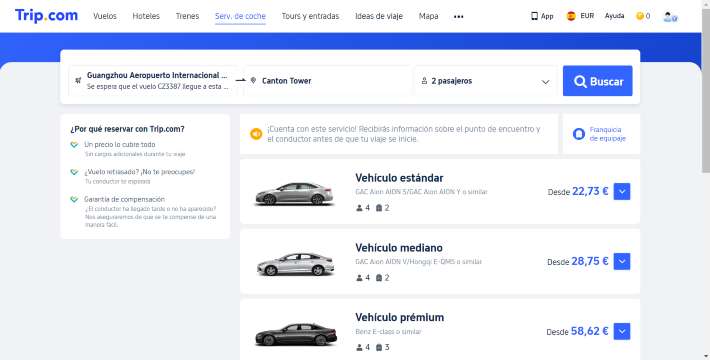Click the location pin icon by Canton Tower
The height and width of the screenshot is (360, 710).
click(x=253, y=80)
